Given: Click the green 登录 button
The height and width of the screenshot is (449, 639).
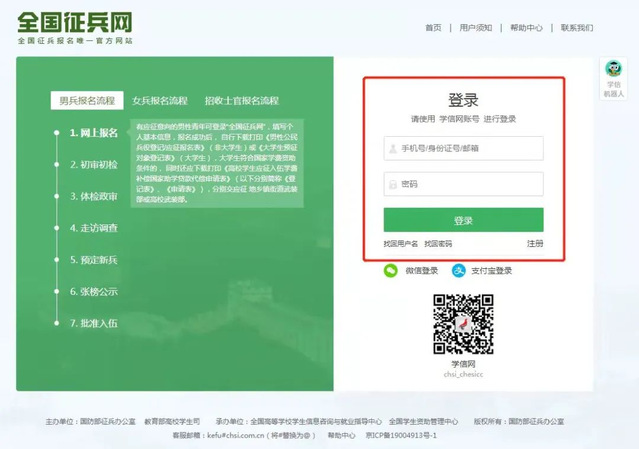Looking at the screenshot, I should pos(463,220).
